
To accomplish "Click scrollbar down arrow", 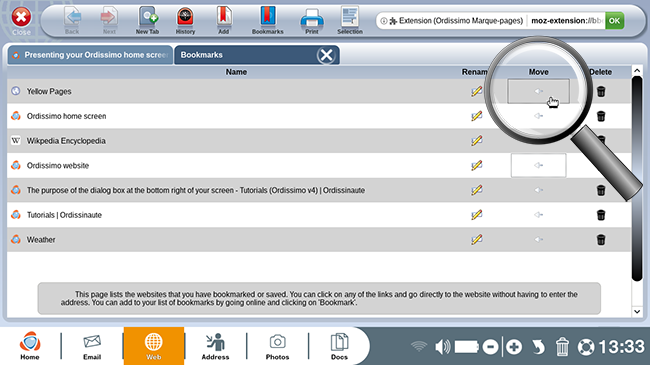I will click(637, 311).
